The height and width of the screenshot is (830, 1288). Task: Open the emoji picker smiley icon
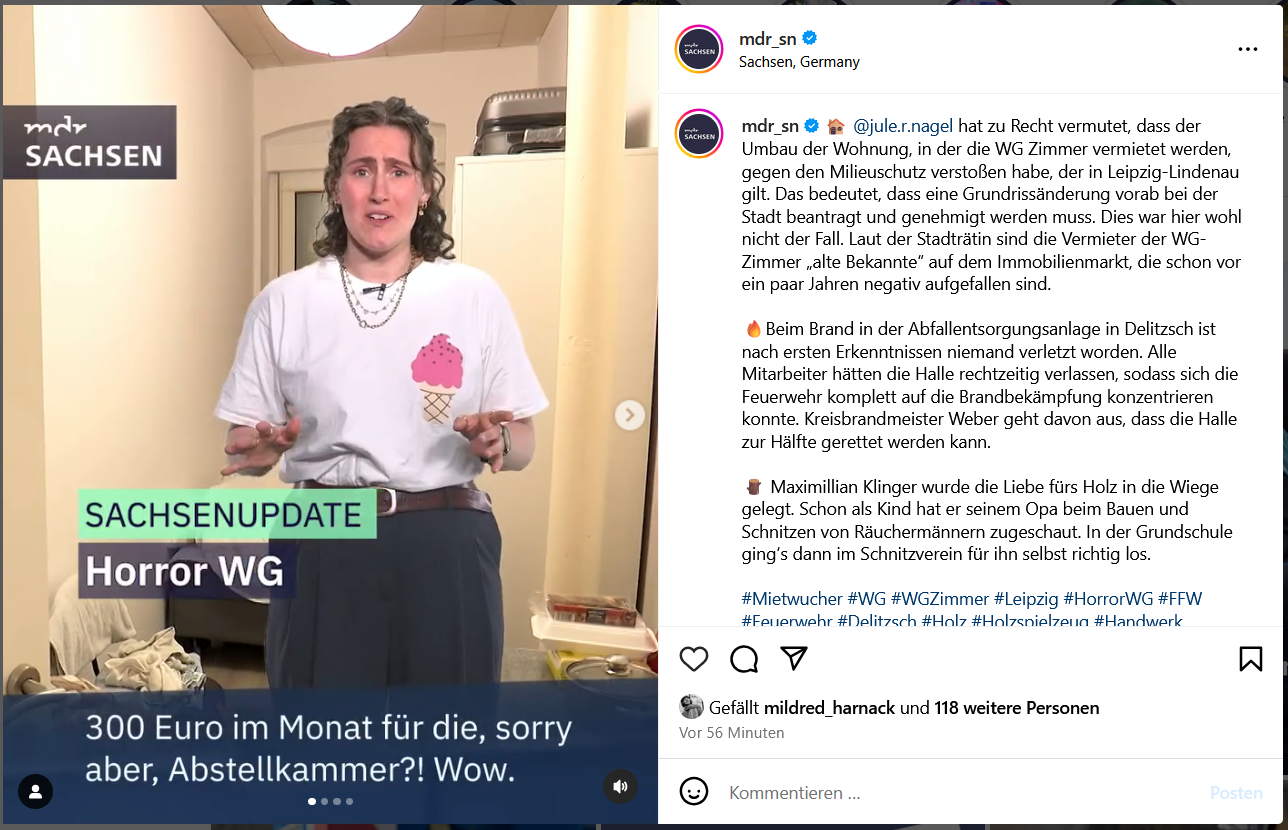tap(694, 792)
